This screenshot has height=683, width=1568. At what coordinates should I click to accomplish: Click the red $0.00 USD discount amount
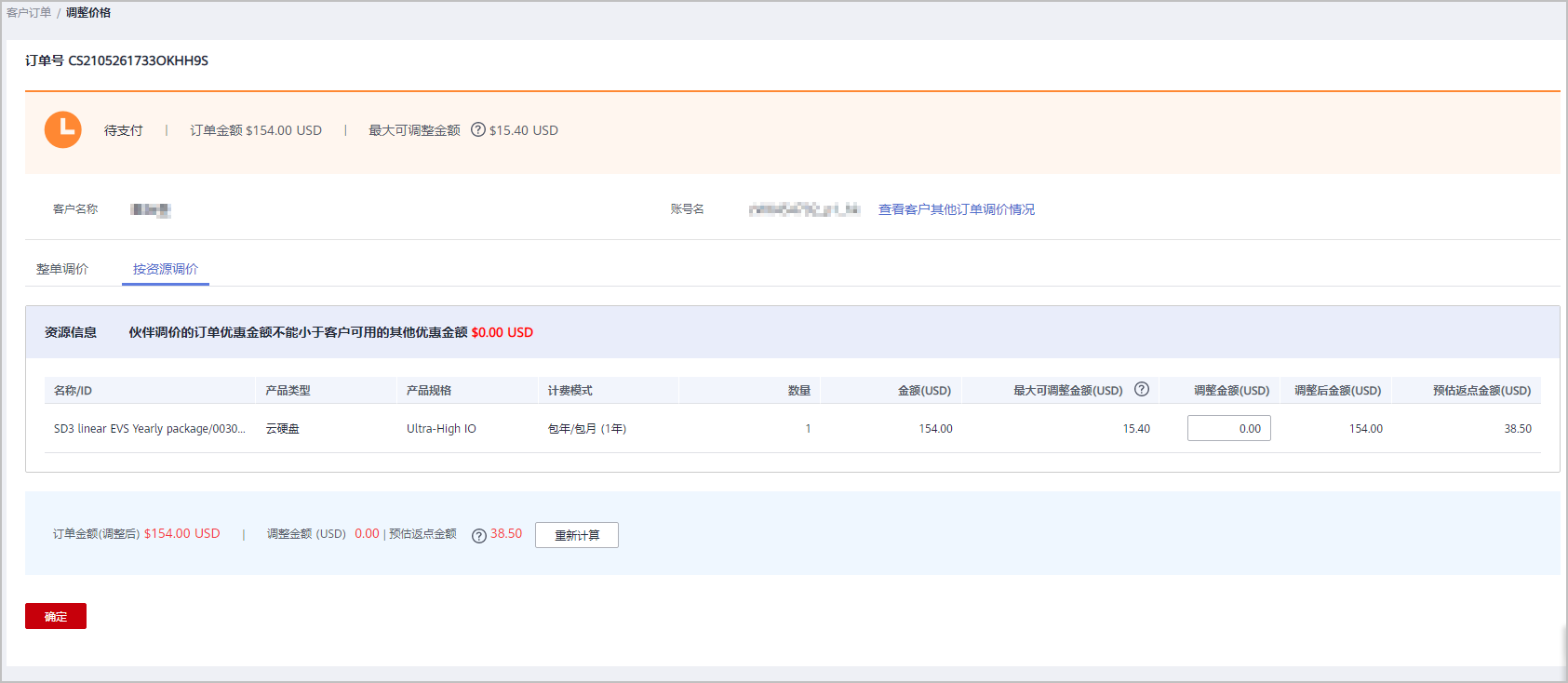click(x=503, y=332)
